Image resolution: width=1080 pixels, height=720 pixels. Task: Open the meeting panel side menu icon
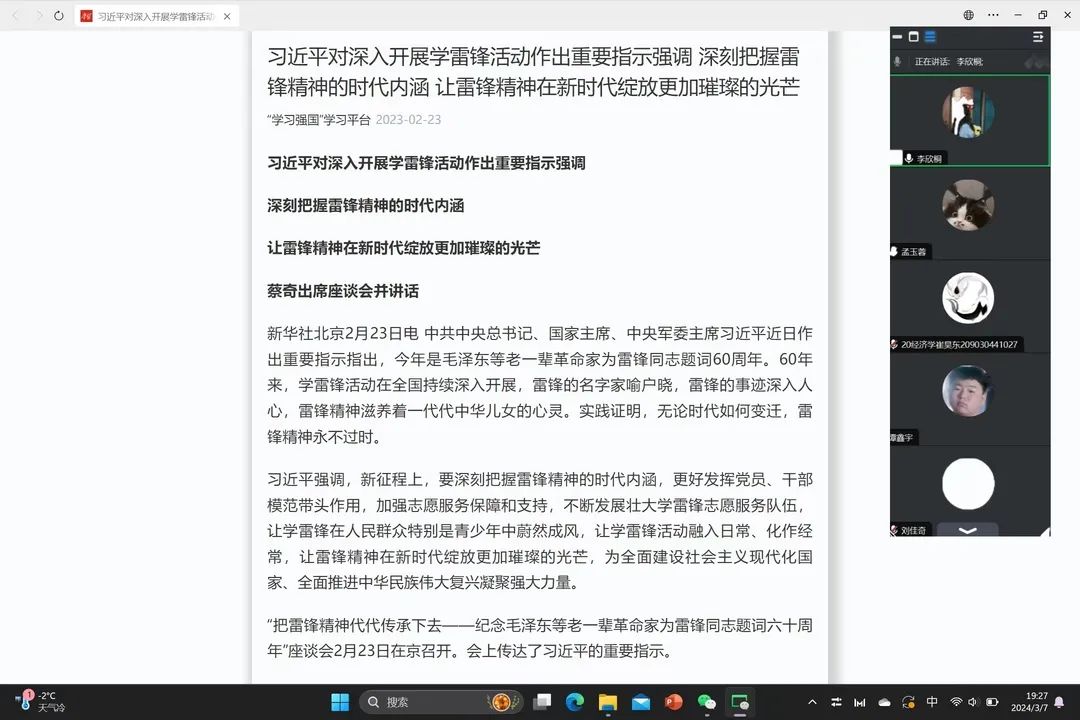coord(1038,37)
